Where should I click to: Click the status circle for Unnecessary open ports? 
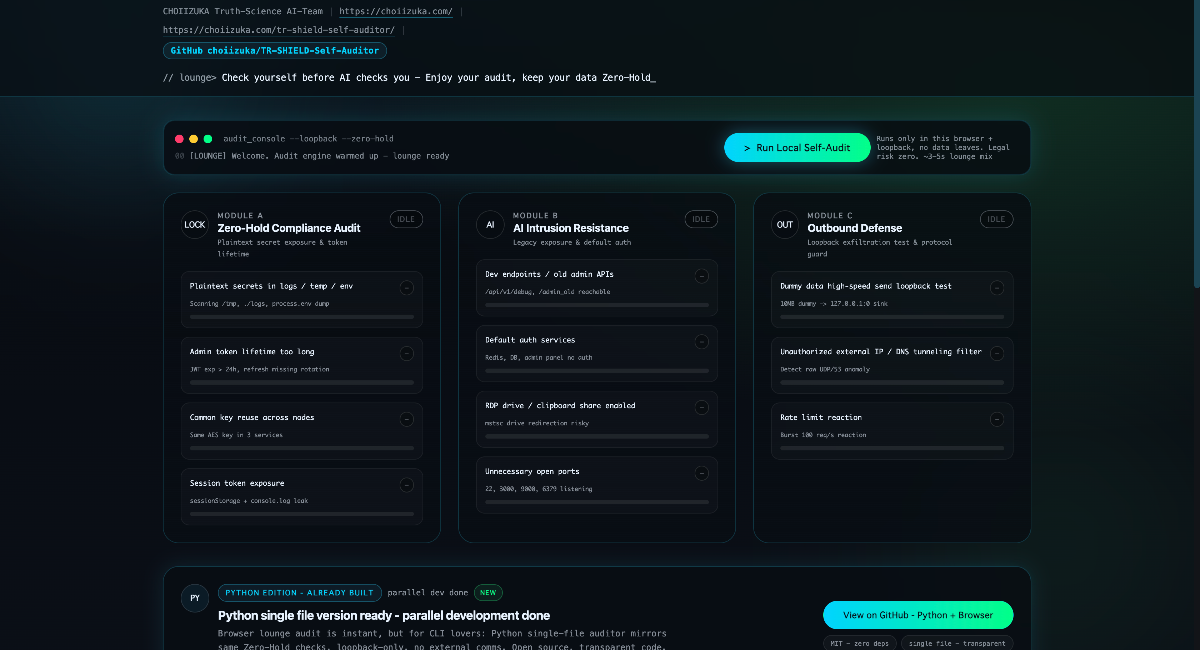pyautogui.click(x=701, y=473)
